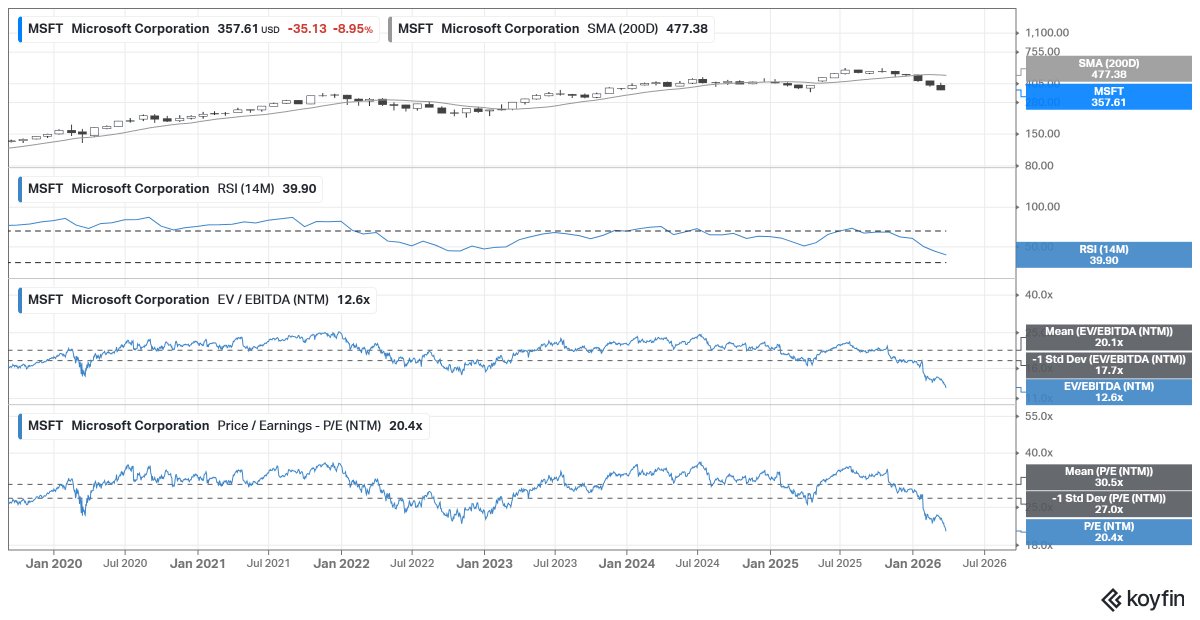Click the Jan 2023 date label
The width and height of the screenshot is (1200, 620).
[x=484, y=564]
